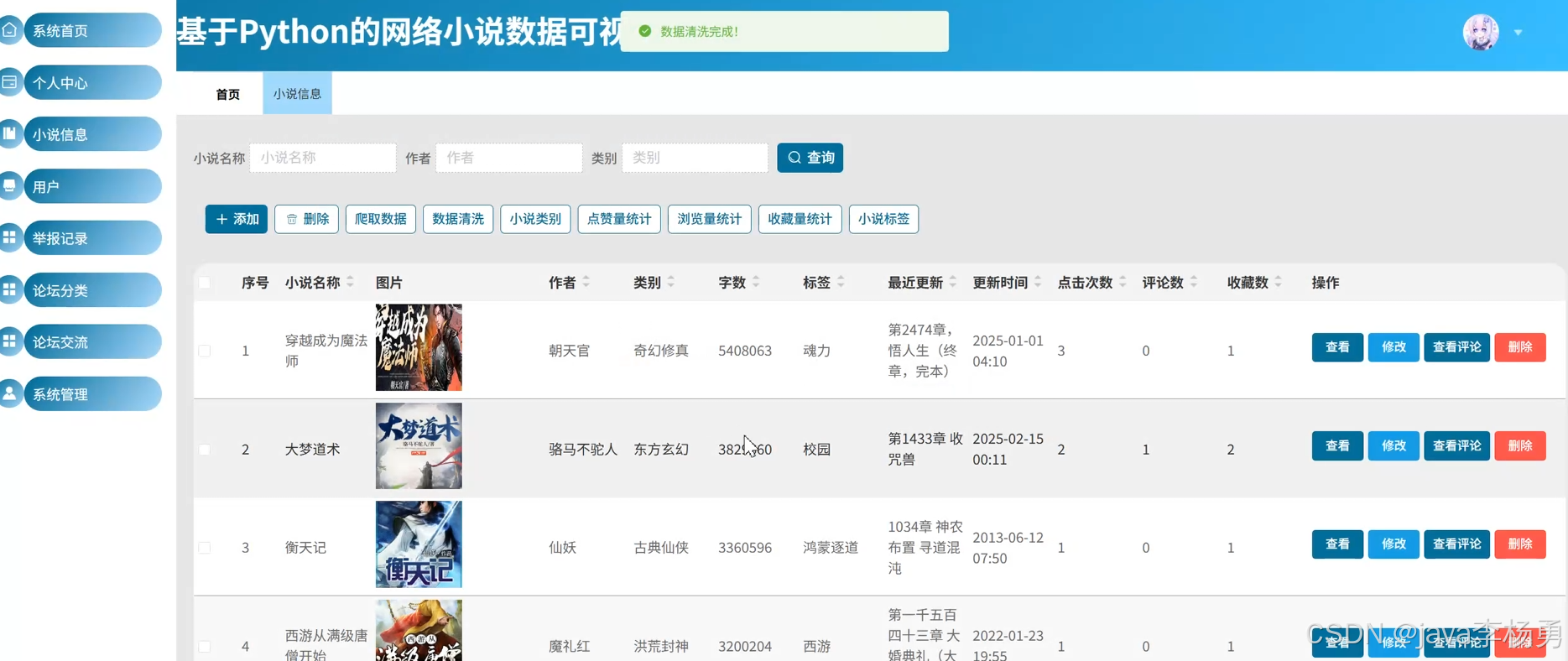Open the 浏览量统计 button
Image resolution: width=1568 pixels, height=661 pixels.
710,219
